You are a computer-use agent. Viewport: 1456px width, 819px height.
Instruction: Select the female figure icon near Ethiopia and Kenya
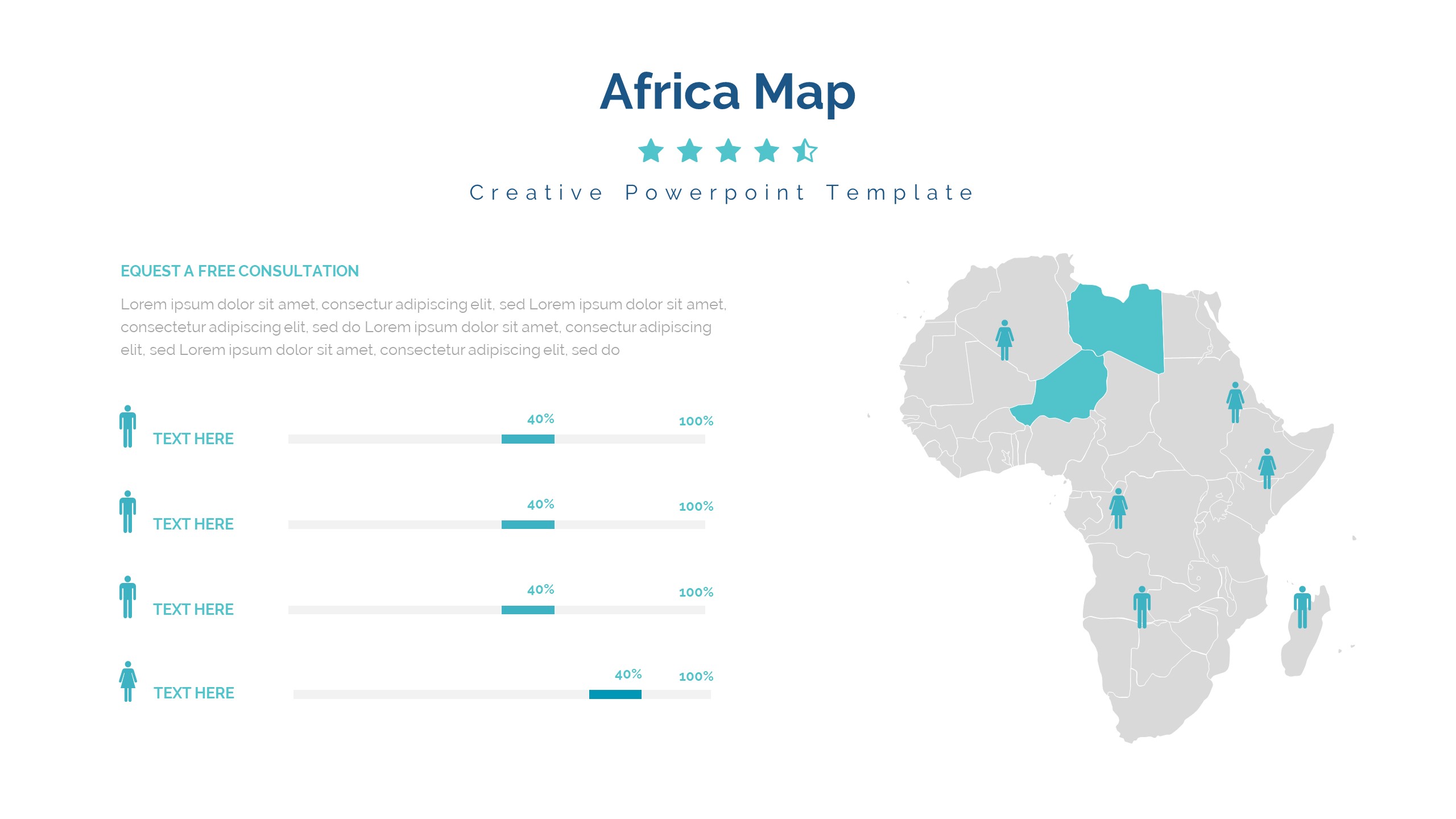[1267, 469]
